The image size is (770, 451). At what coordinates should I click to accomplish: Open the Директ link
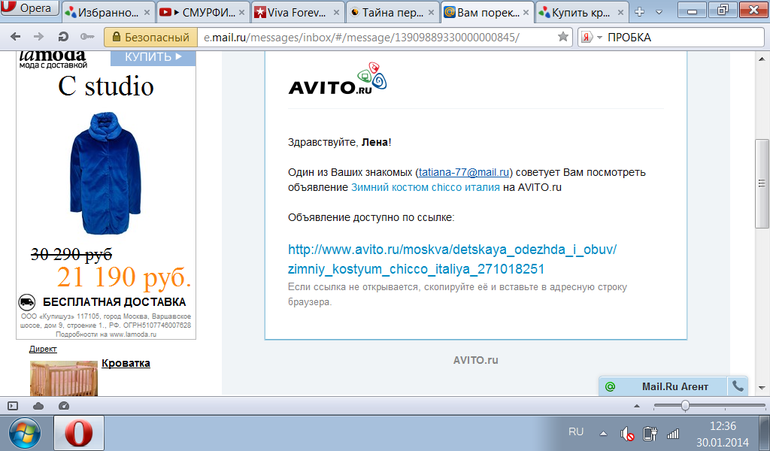pyautogui.click(x=43, y=349)
